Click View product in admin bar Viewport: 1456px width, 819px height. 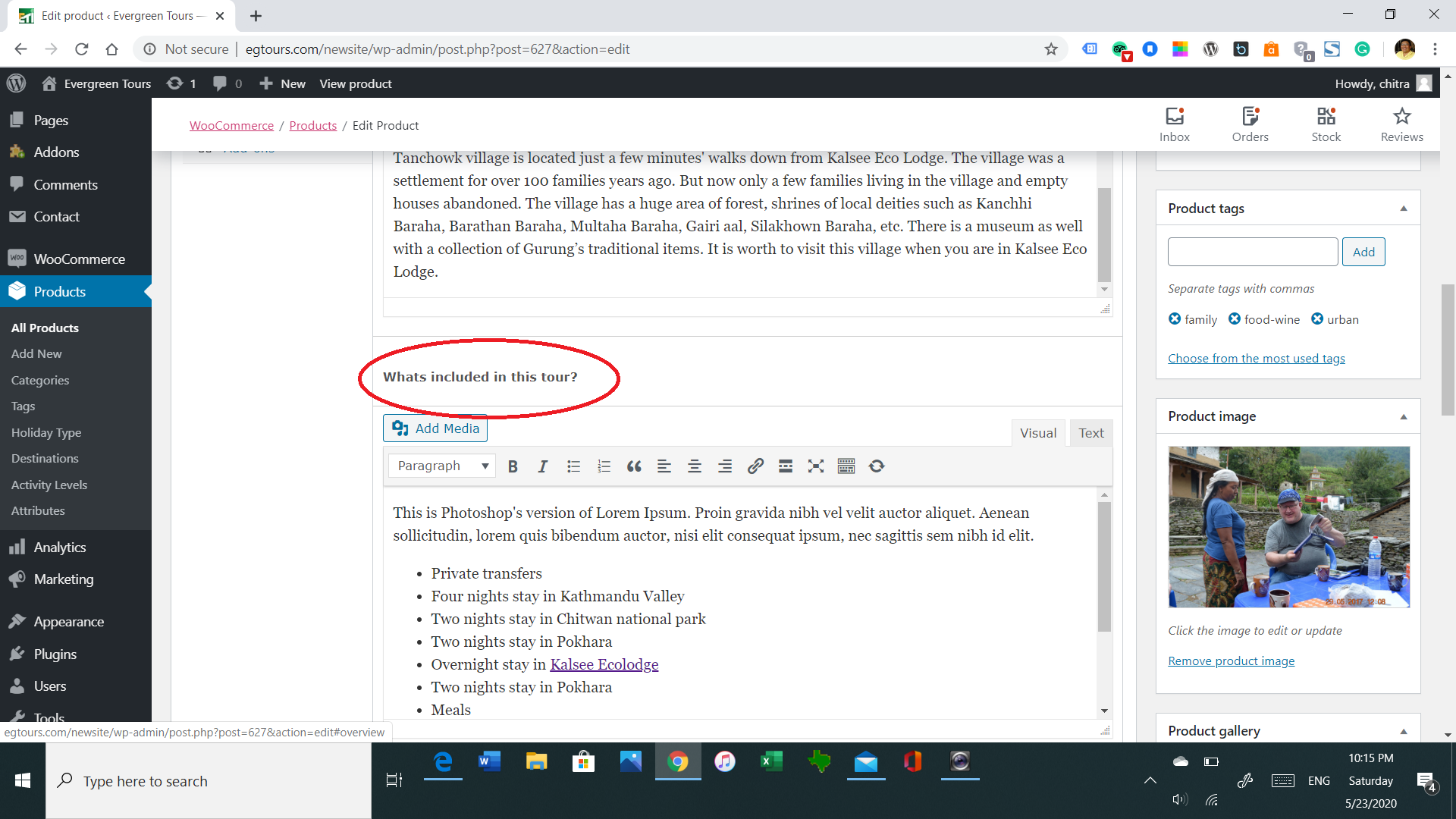tap(356, 83)
